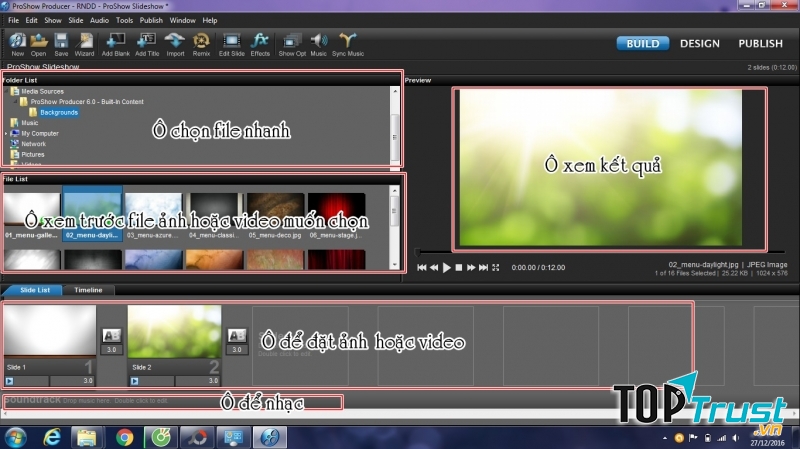Open the Effects (fx) tool
Image resolution: width=800 pixels, height=449 pixels.
260,41
